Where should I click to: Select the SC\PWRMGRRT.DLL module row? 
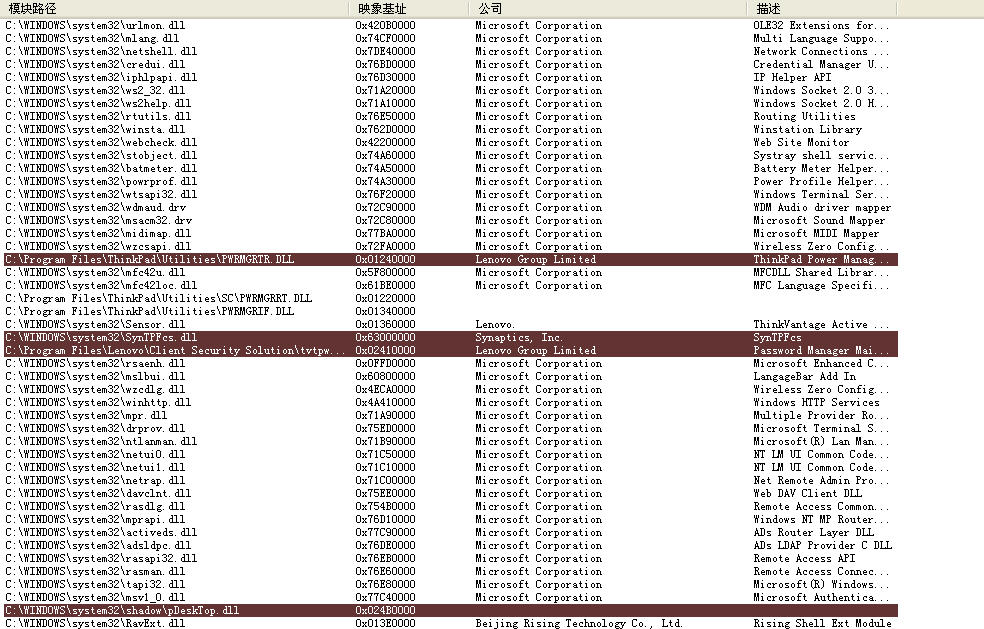coord(451,298)
